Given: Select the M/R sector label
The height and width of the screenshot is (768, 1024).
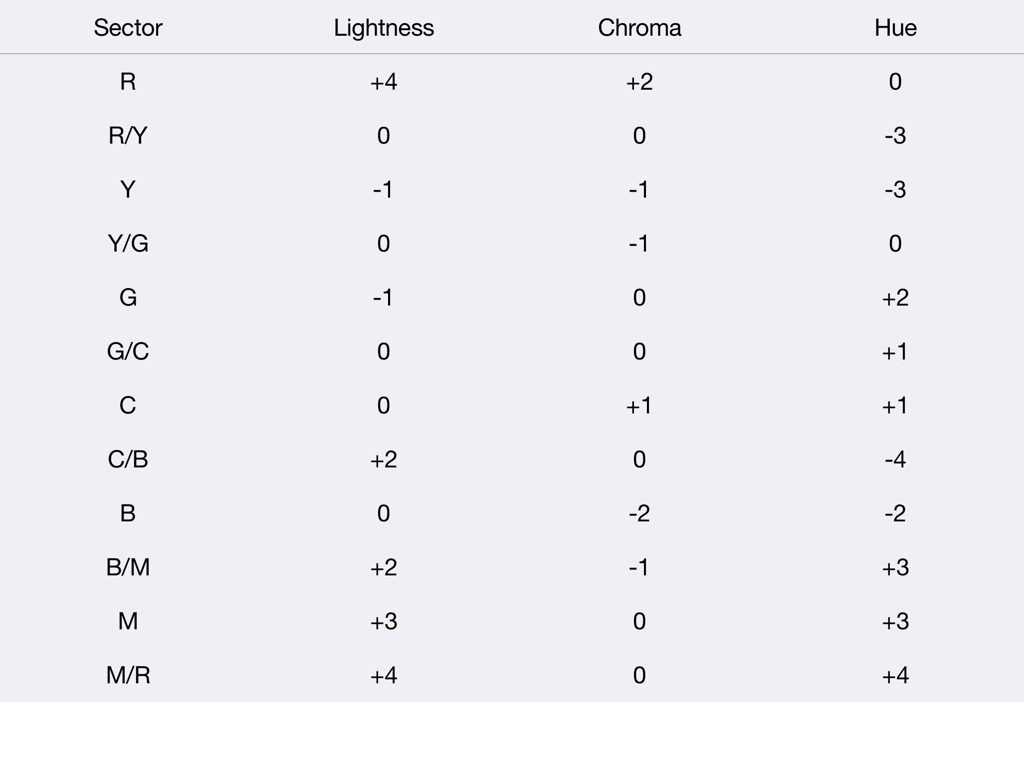Looking at the screenshot, I should [128, 675].
